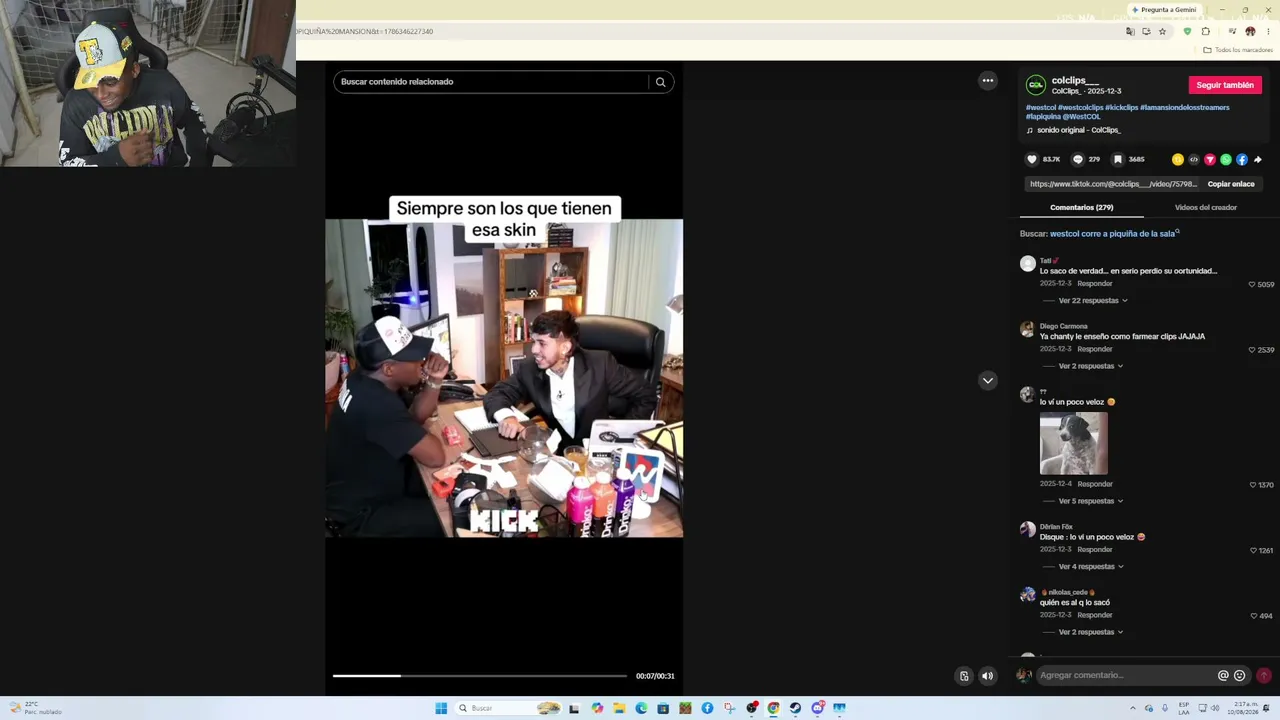The height and width of the screenshot is (720, 1280).
Task: Show hidden icons in the system tray
Action: [1133, 708]
